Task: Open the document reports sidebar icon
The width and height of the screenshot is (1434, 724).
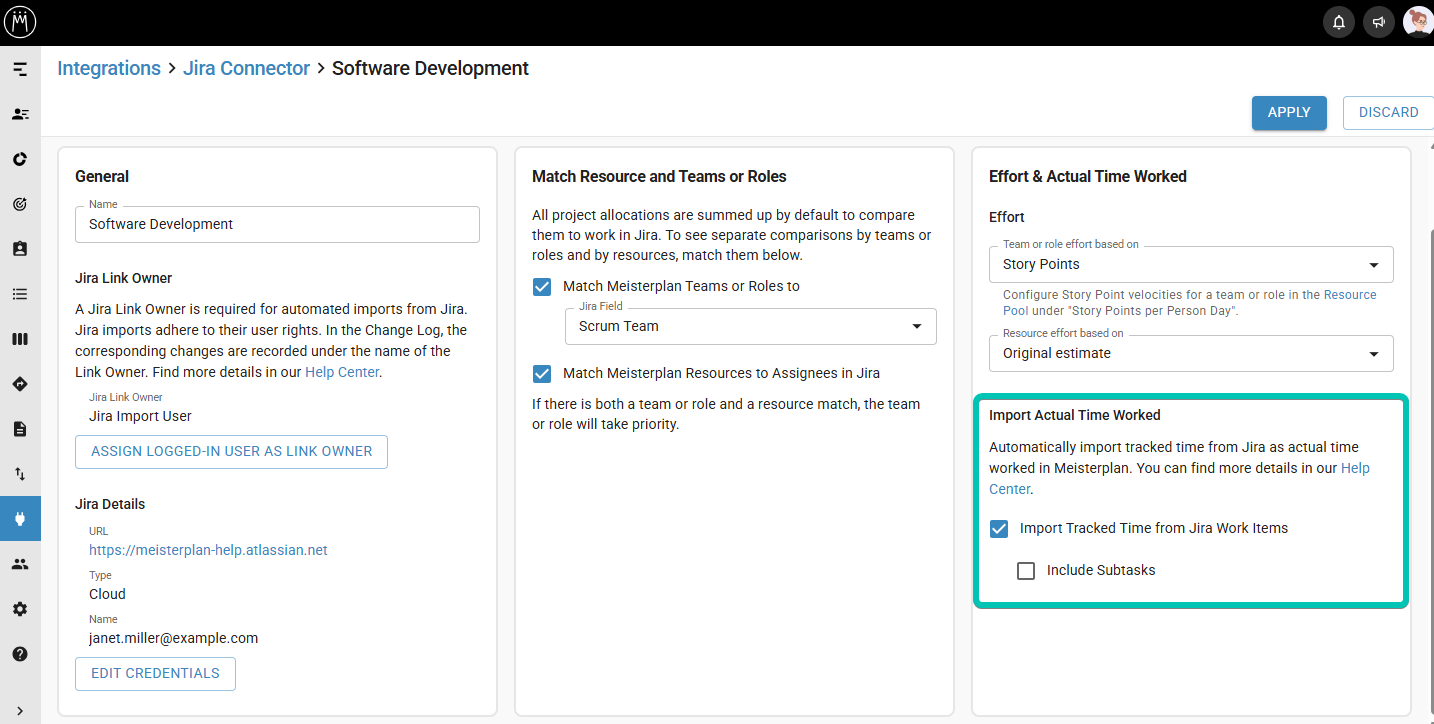Action: pyautogui.click(x=20, y=429)
